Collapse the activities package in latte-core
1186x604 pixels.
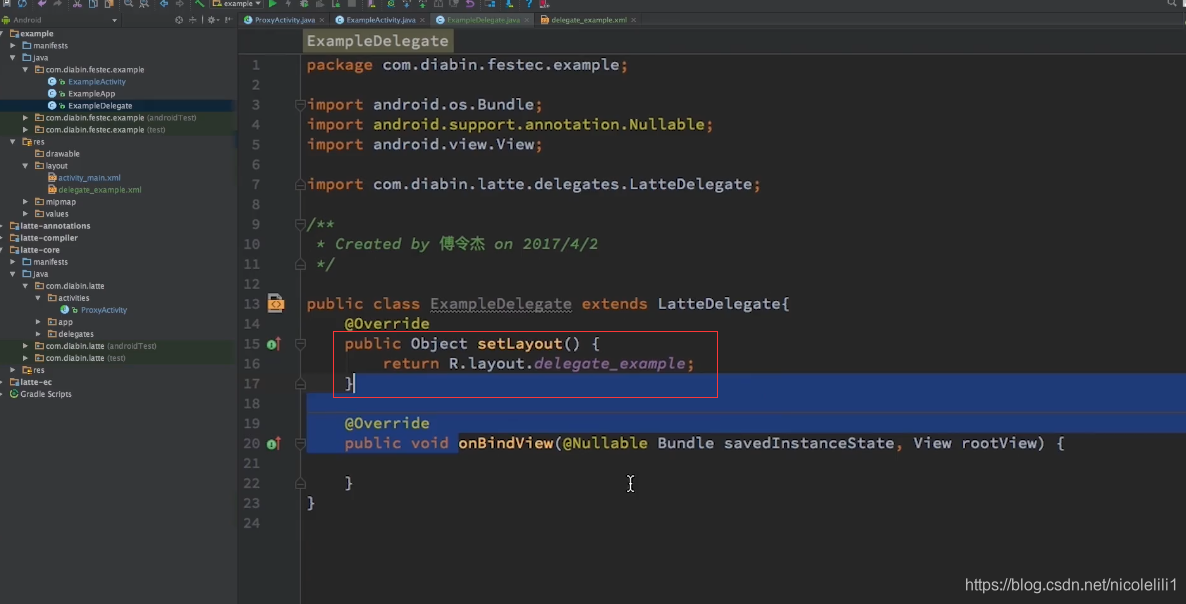coord(39,298)
